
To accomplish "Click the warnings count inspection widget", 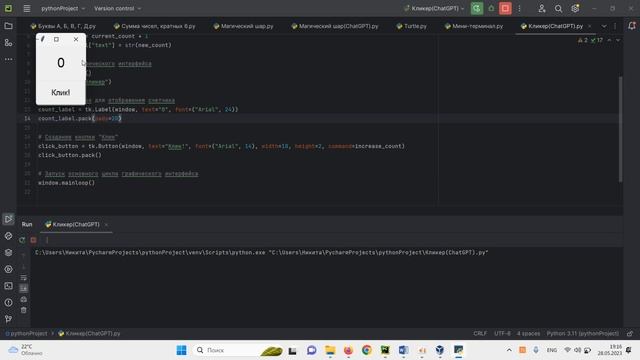I will point(590,40).
